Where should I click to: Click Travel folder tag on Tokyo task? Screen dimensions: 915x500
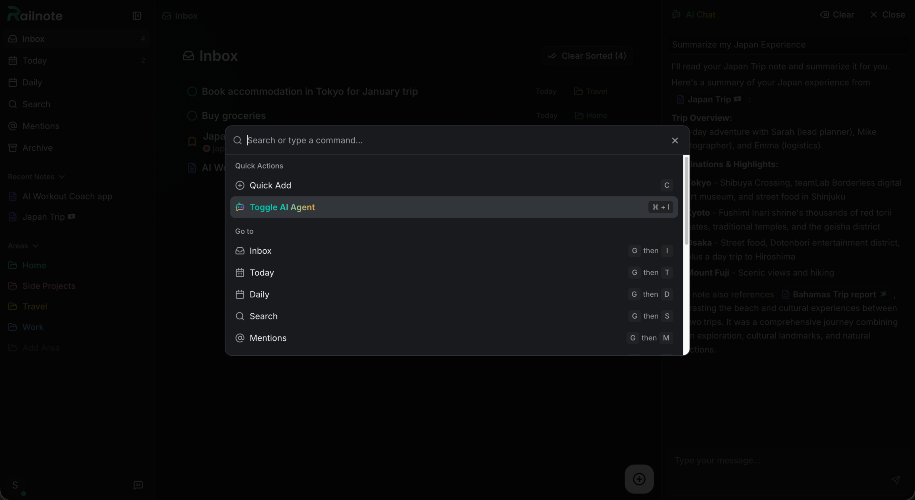(x=591, y=92)
